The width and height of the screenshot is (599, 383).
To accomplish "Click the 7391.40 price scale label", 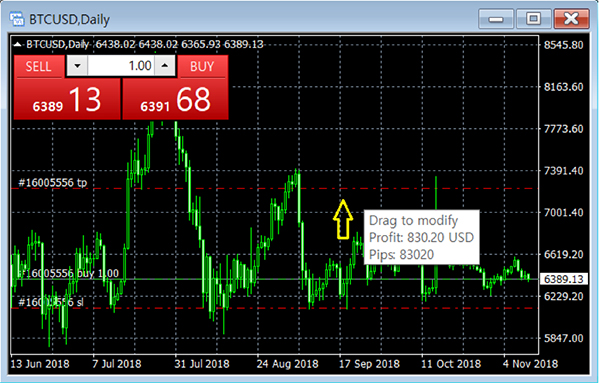I will point(563,171).
